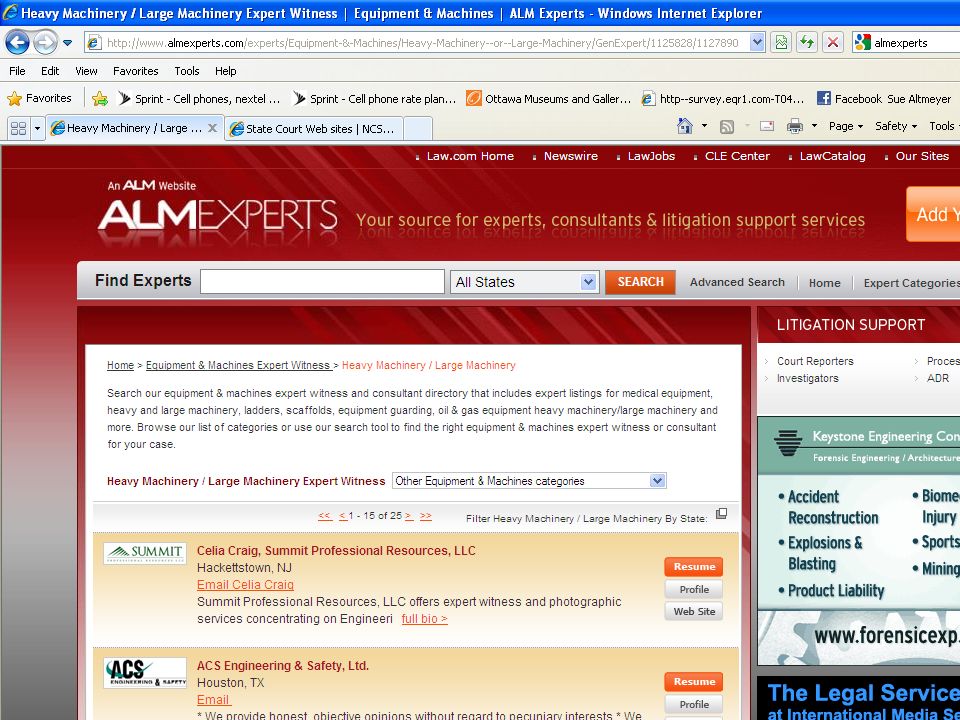The image size is (960, 720).
Task: Click Home in the breadcrumb trail
Action: pos(120,366)
